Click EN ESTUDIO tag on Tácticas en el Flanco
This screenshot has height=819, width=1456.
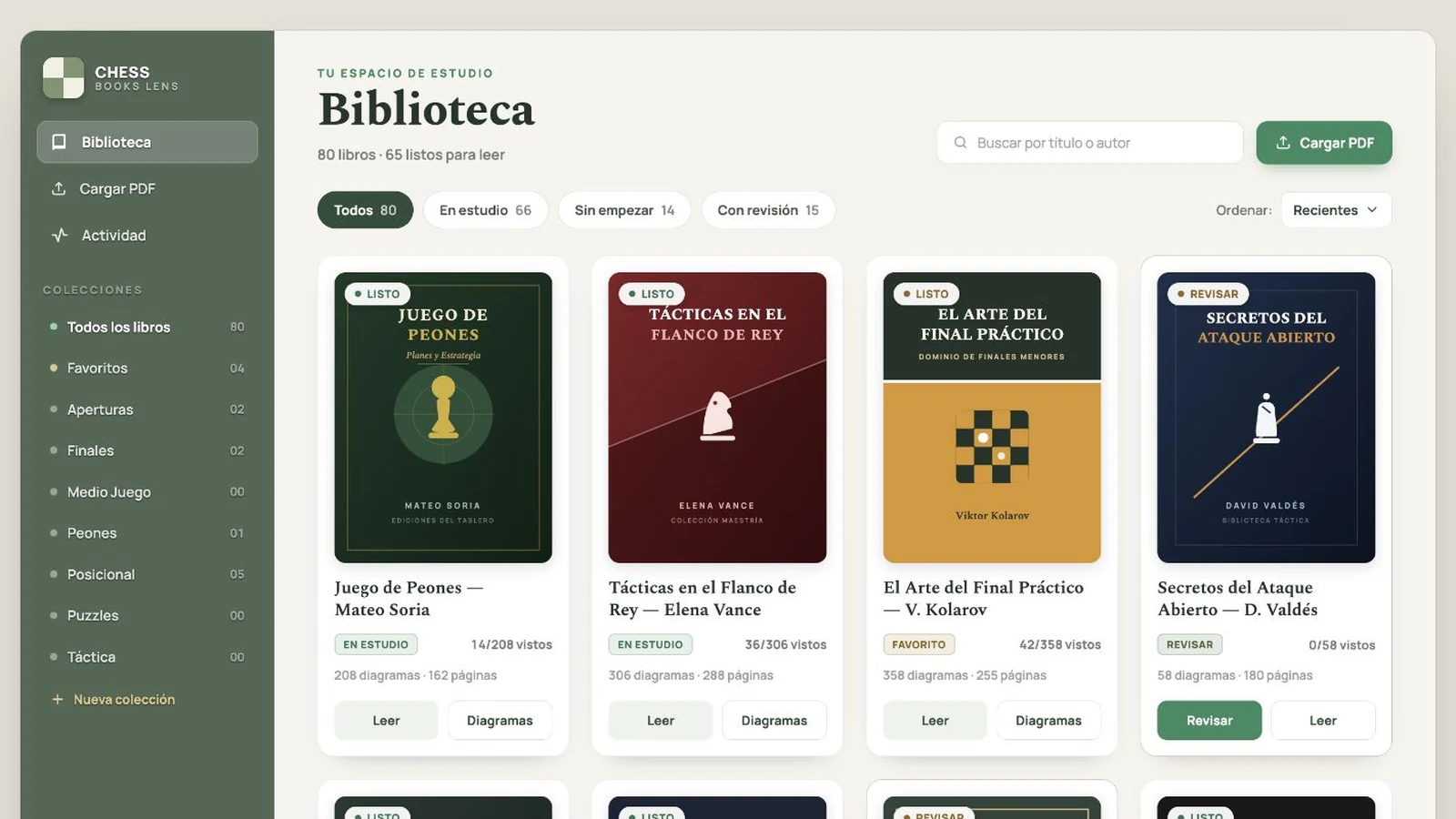pos(651,644)
